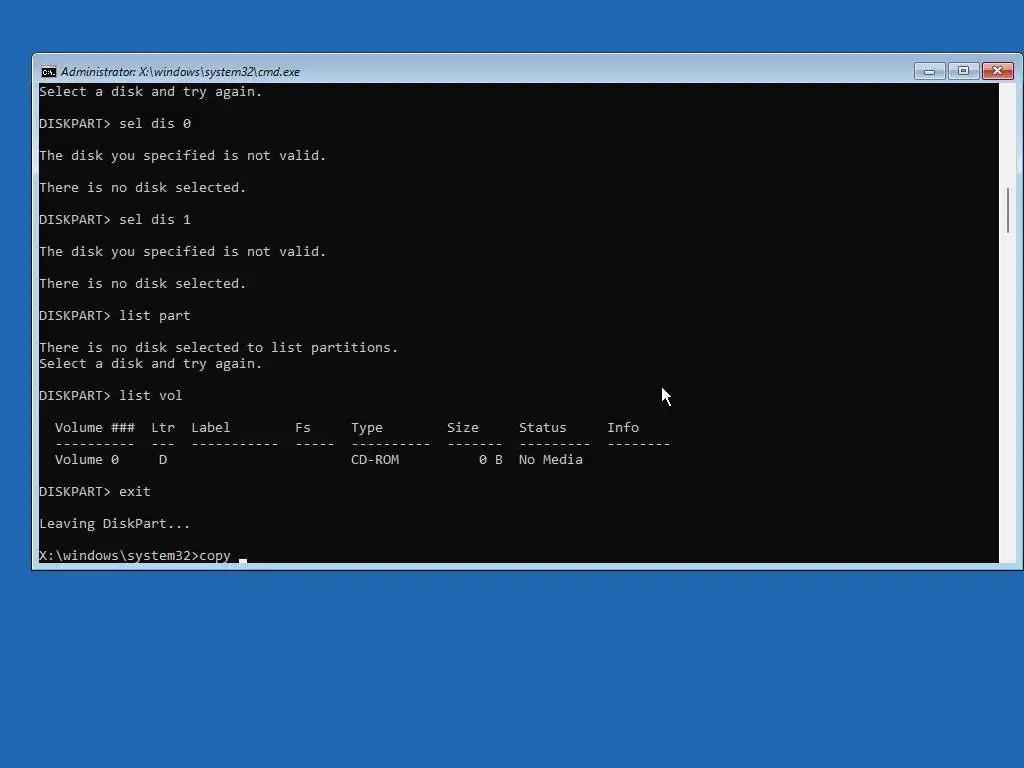The height and width of the screenshot is (768, 1024).
Task: Close the Administrator cmd.exe window
Action: pos(997,71)
